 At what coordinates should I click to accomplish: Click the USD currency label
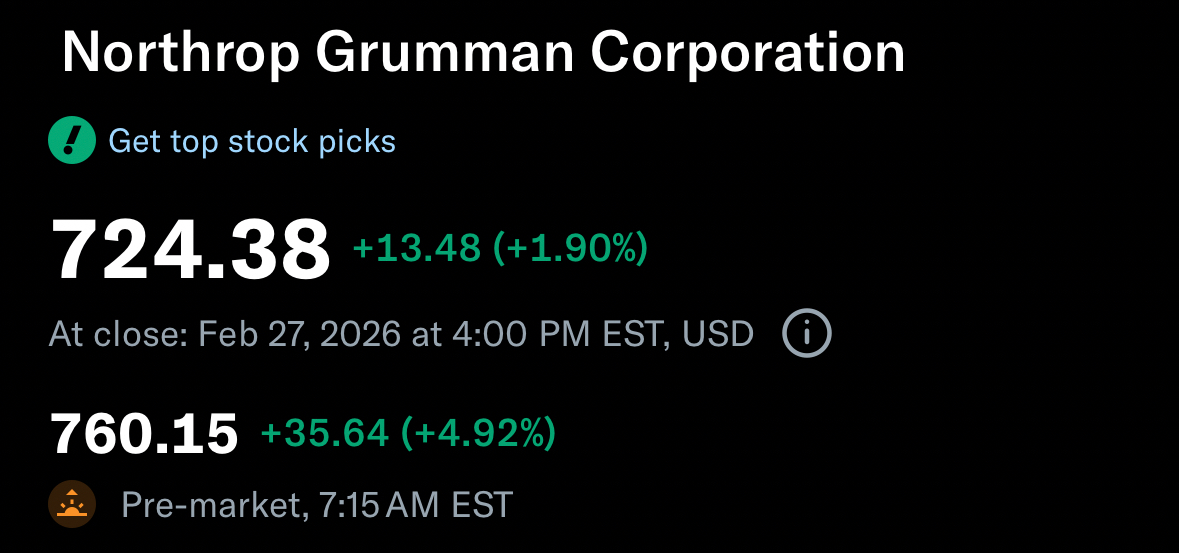(x=717, y=333)
